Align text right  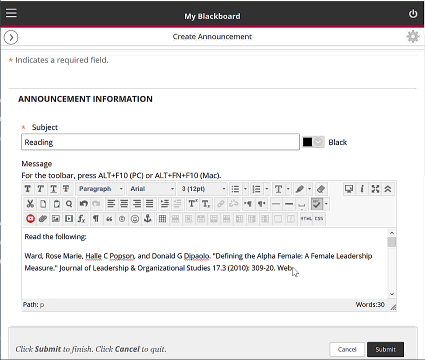coord(137,204)
